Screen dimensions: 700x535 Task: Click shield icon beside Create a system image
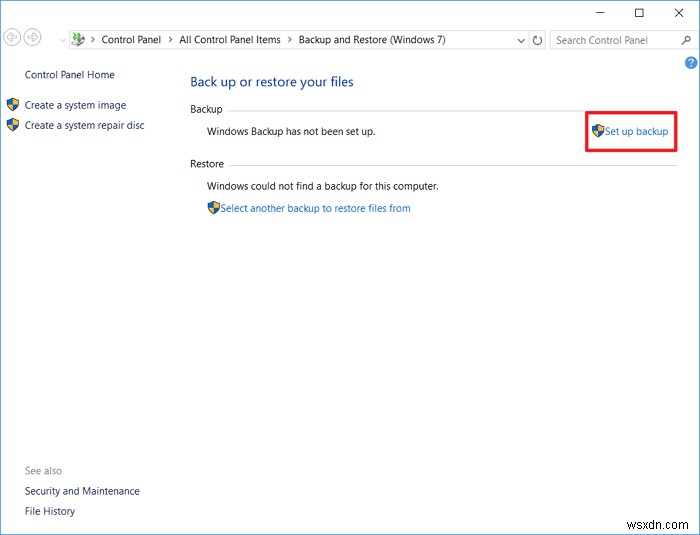coord(13,104)
